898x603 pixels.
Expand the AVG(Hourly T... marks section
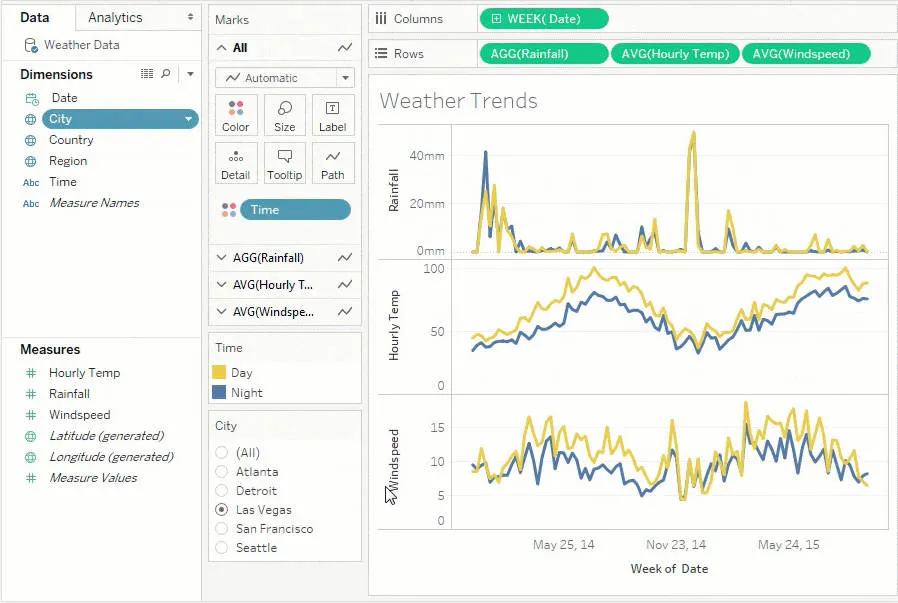click(222, 285)
